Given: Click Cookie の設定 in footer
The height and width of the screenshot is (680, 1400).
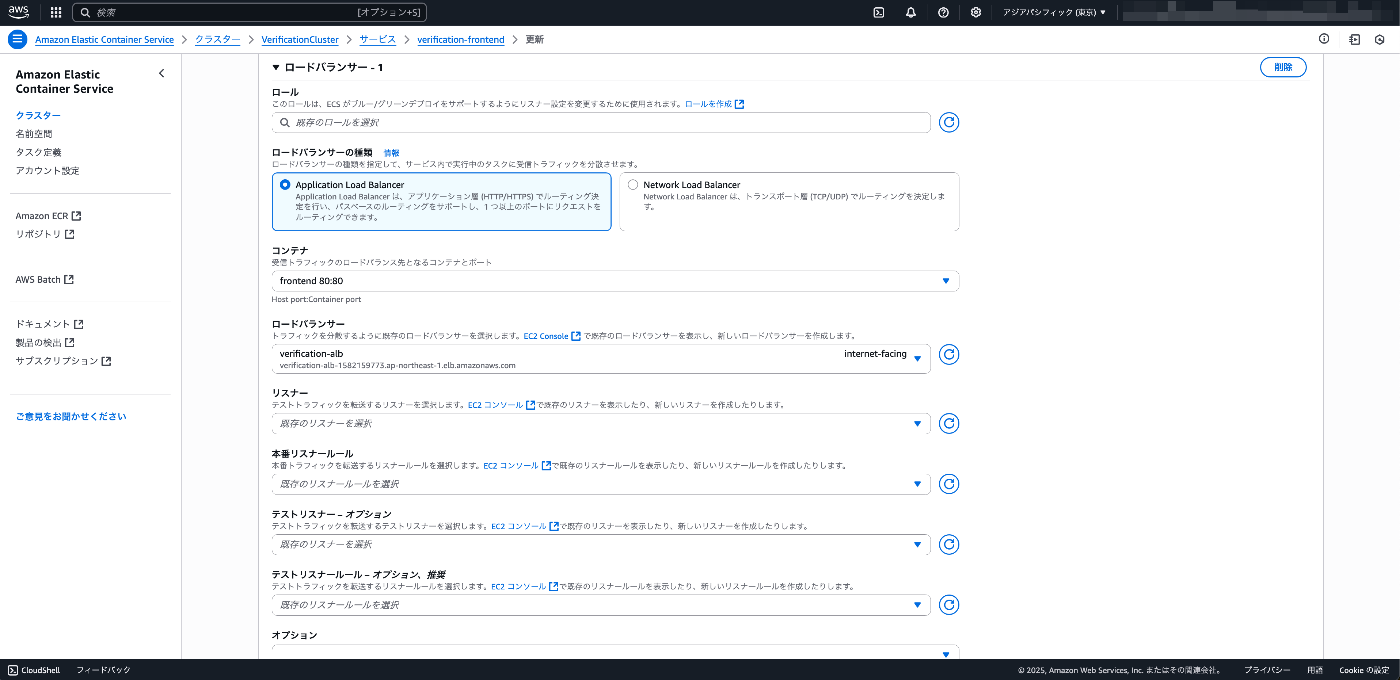Looking at the screenshot, I should (x=1364, y=670).
